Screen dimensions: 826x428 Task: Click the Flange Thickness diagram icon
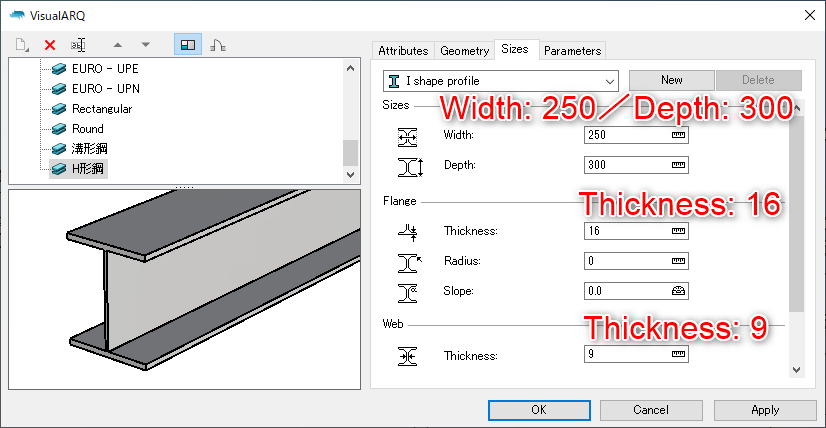point(408,232)
